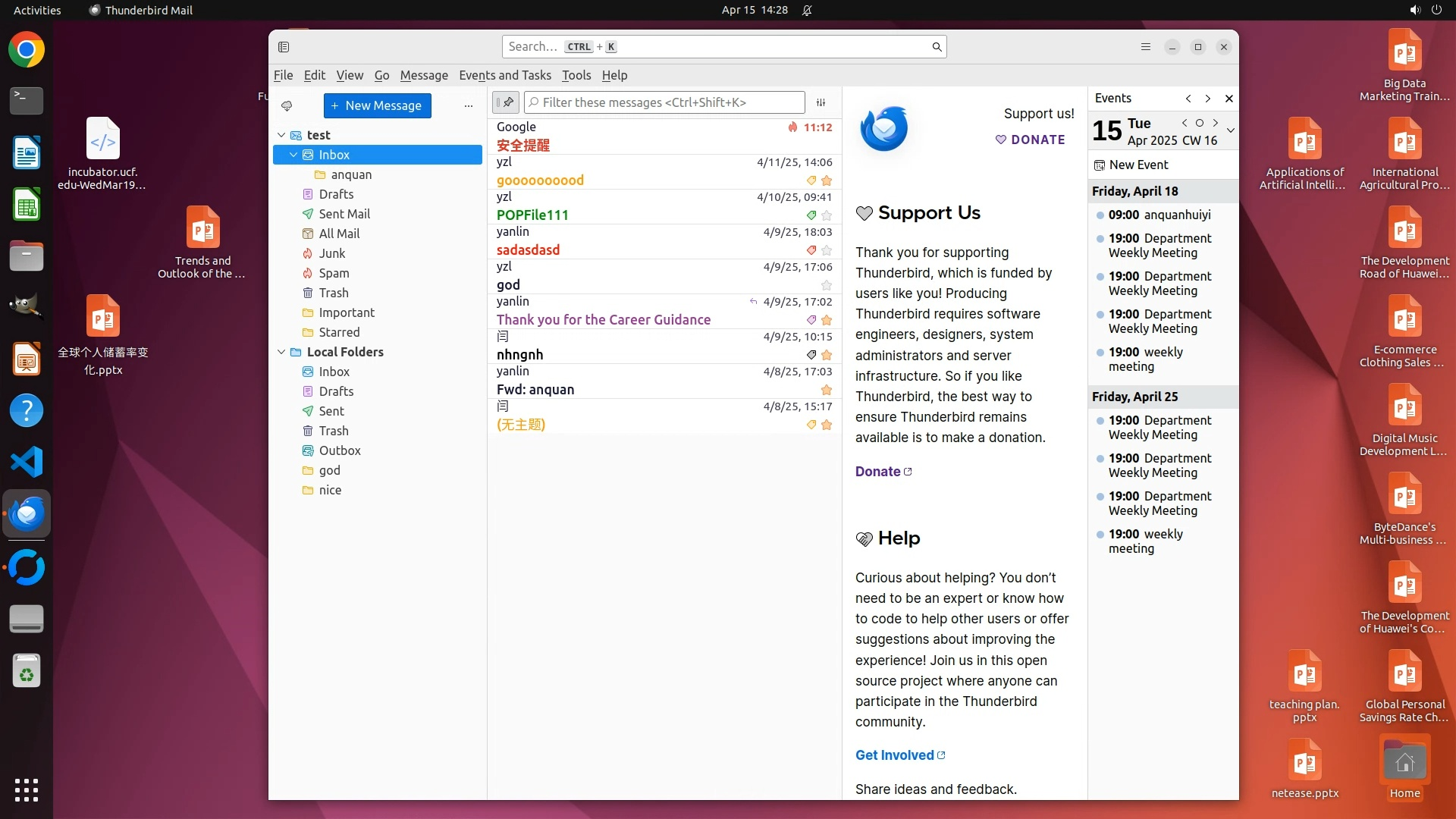1456x819 pixels.
Task: Toggle the pinned quick filter bar button
Action: (506, 102)
